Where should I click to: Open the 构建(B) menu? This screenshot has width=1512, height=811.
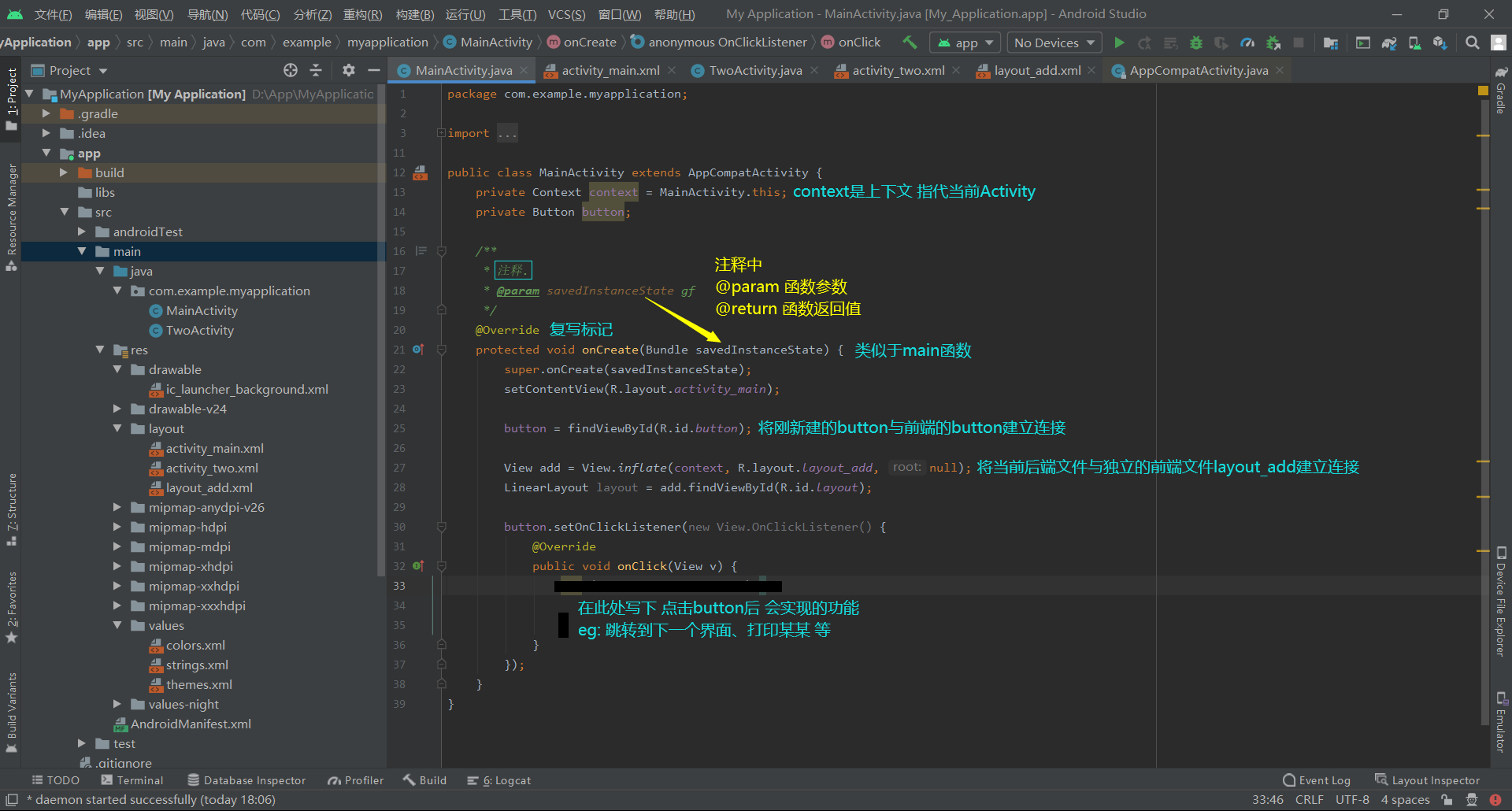tap(415, 14)
